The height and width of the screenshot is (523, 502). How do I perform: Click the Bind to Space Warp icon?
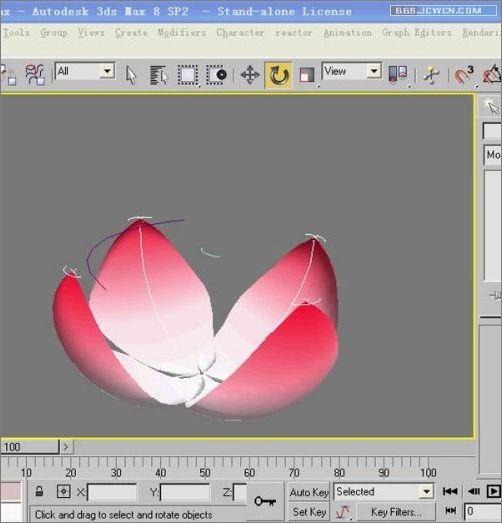(x=35, y=75)
